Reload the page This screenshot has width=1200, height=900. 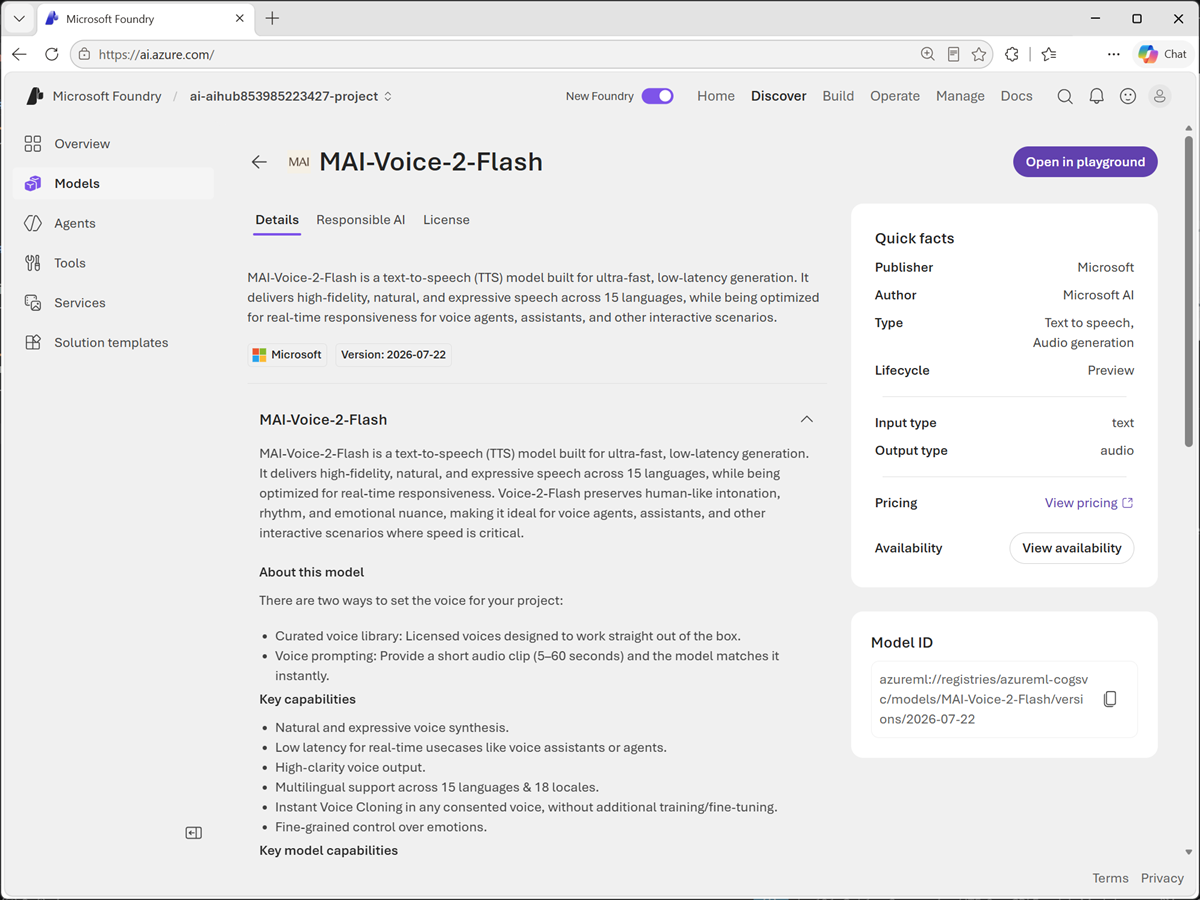point(51,54)
